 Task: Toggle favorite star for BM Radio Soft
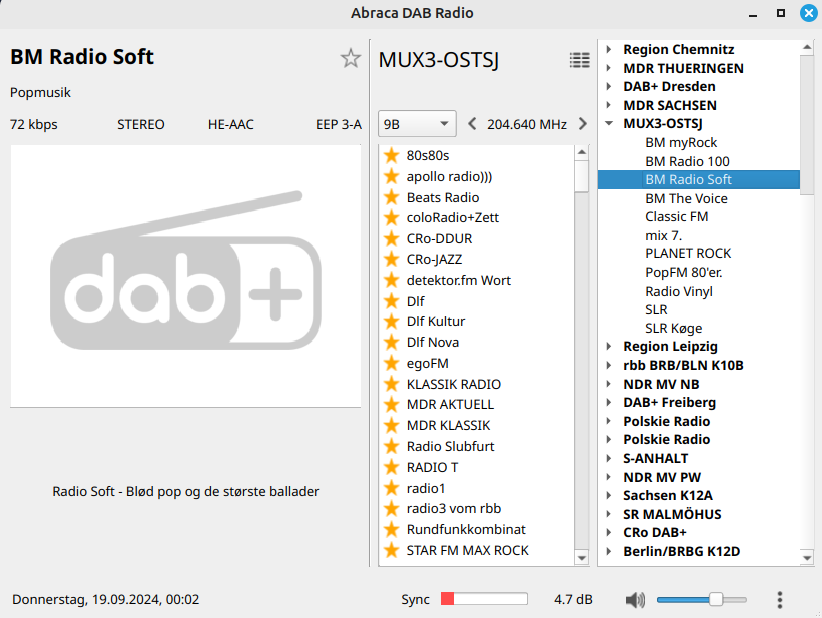click(x=350, y=58)
